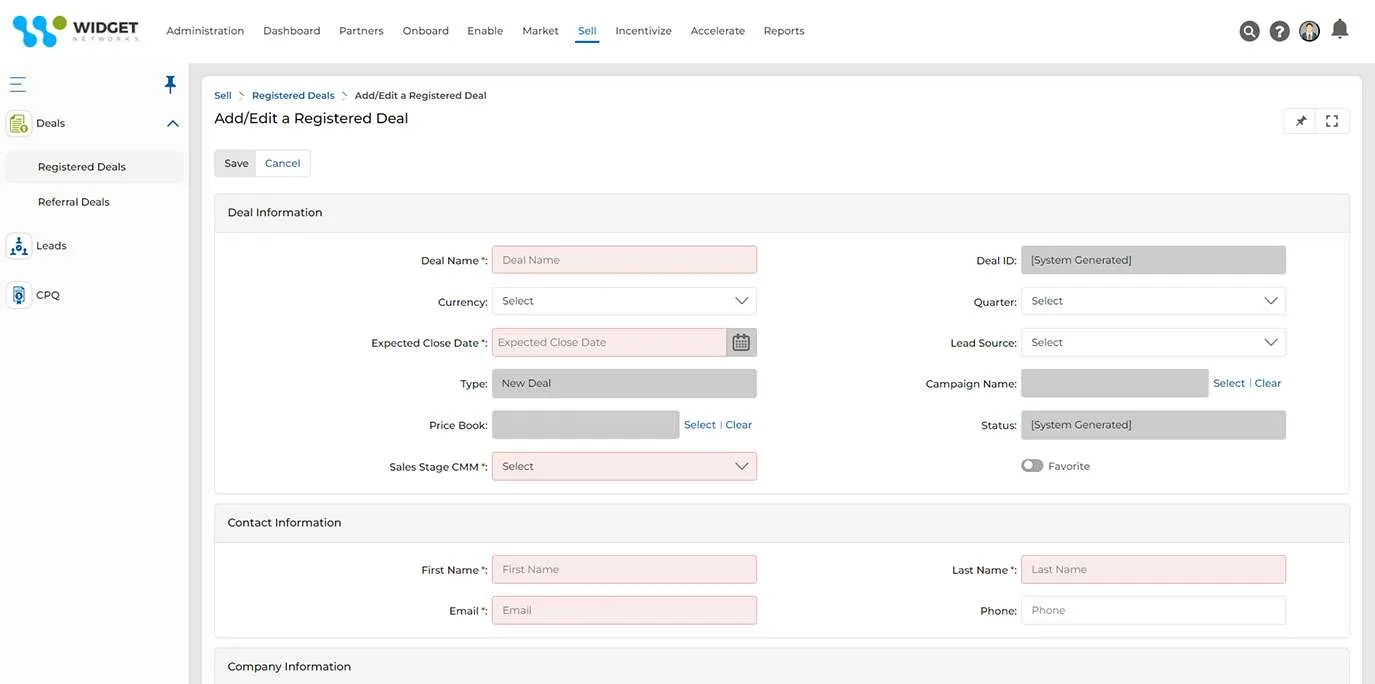
Task: Open the Partners menu
Action: [x=361, y=31]
